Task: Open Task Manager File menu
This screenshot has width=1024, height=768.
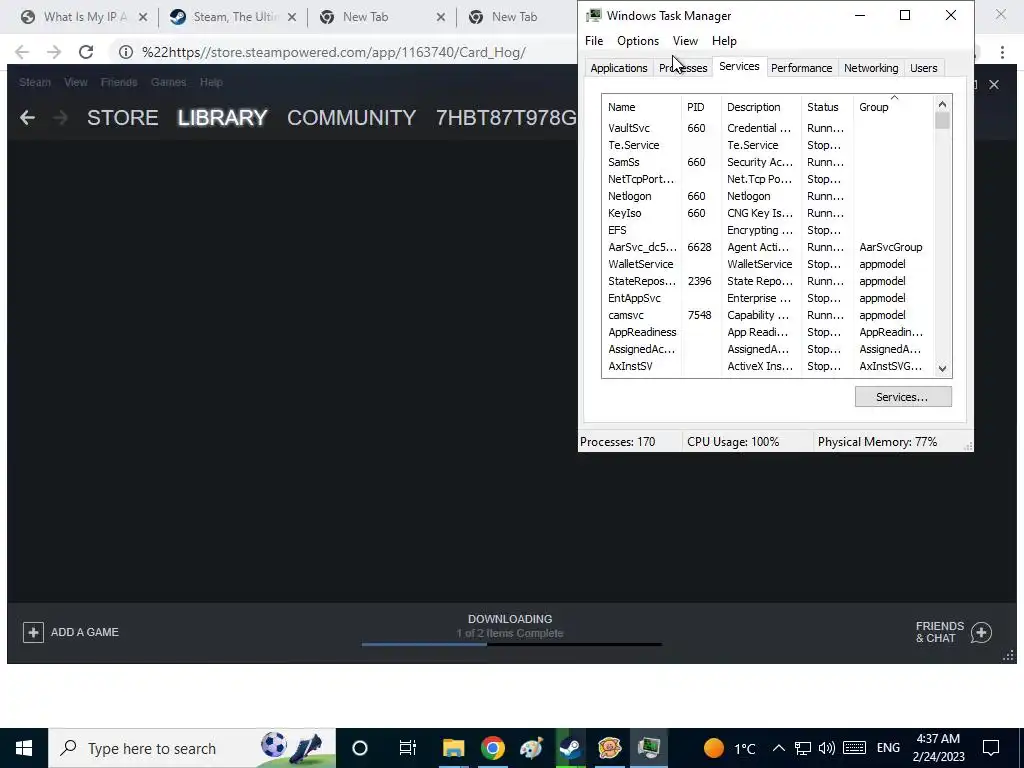Action: 594,40
